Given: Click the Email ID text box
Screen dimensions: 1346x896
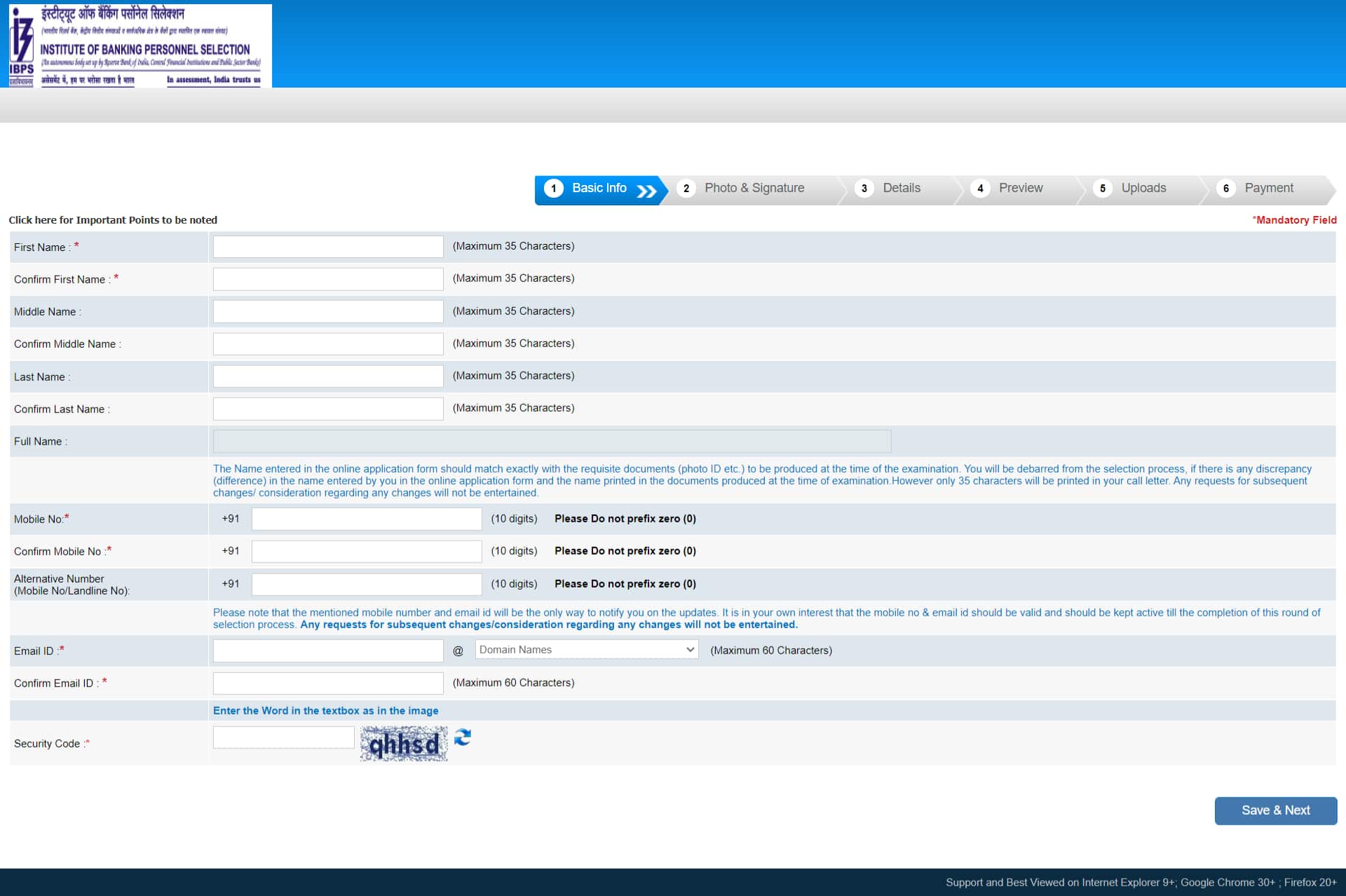Looking at the screenshot, I should [328, 651].
